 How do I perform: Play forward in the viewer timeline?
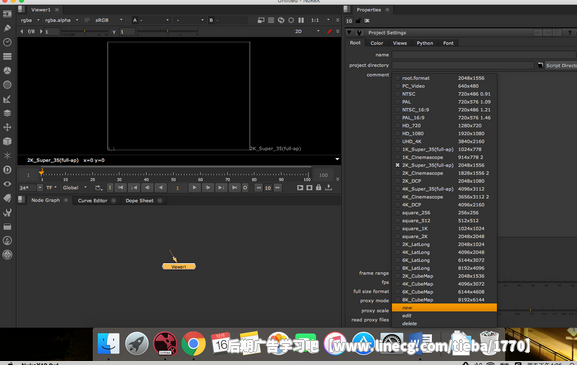(194, 188)
